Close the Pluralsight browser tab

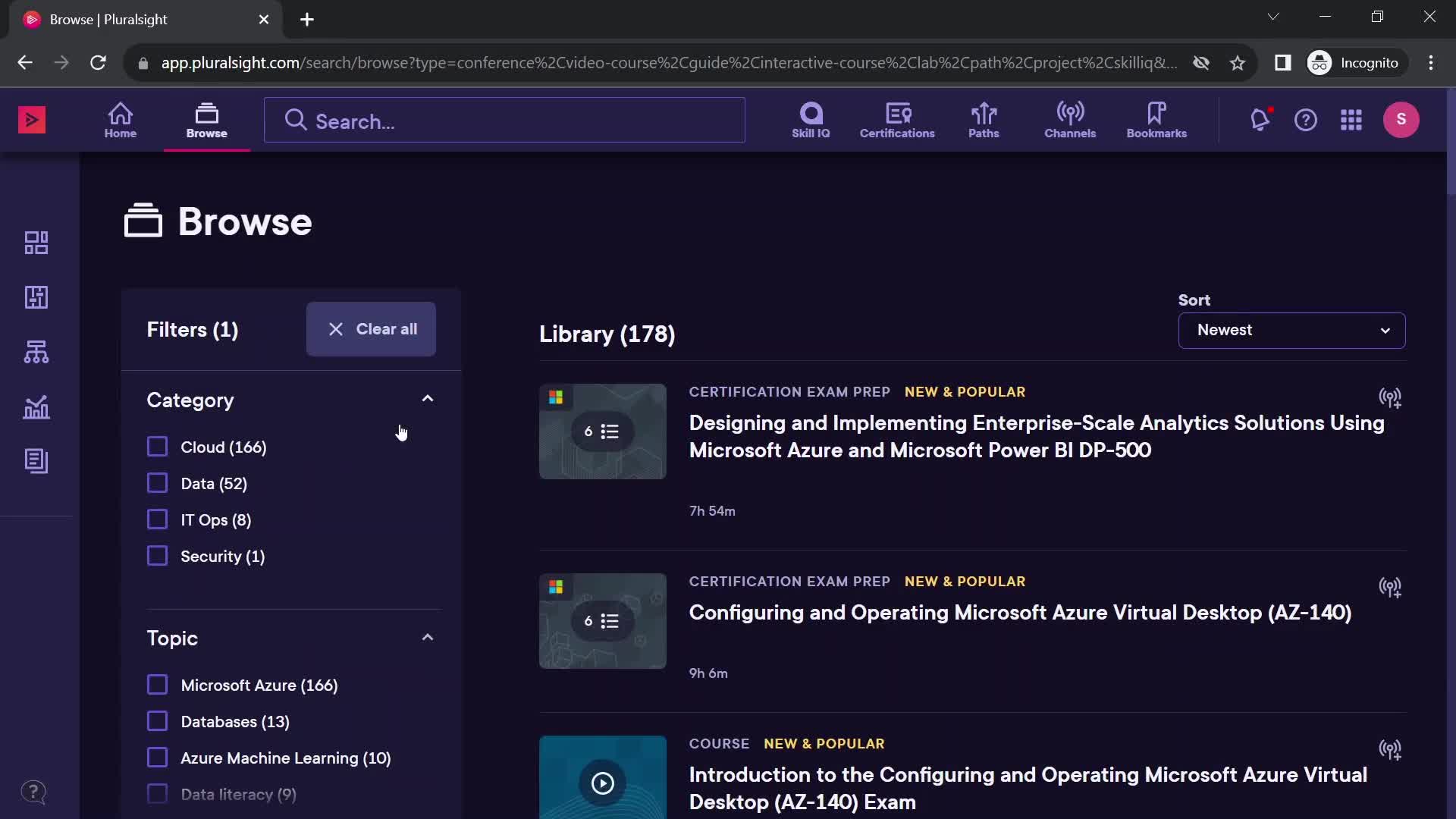(x=264, y=20)
